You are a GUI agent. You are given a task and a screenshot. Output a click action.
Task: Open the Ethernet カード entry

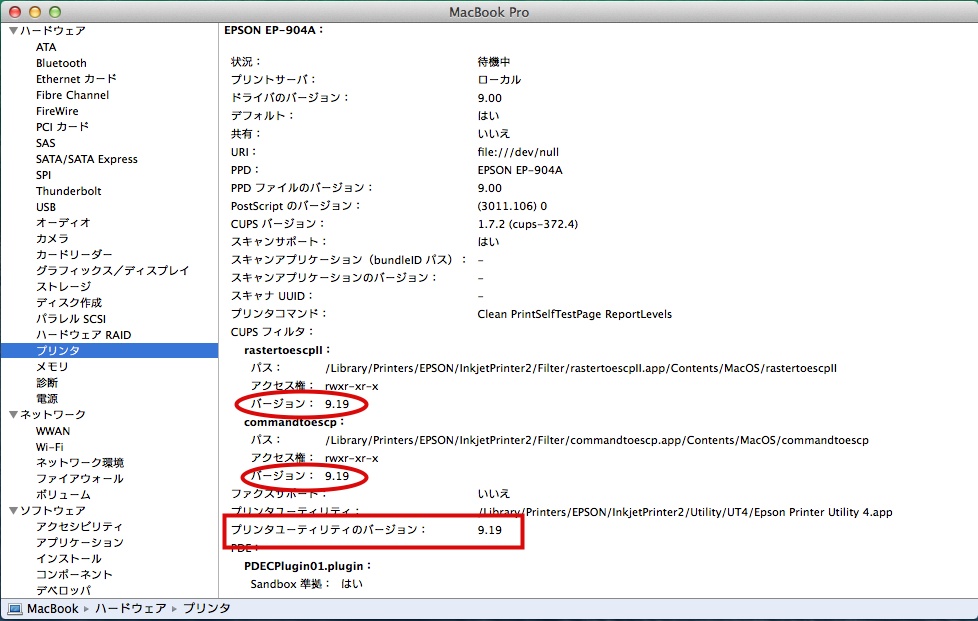(76, 79)
